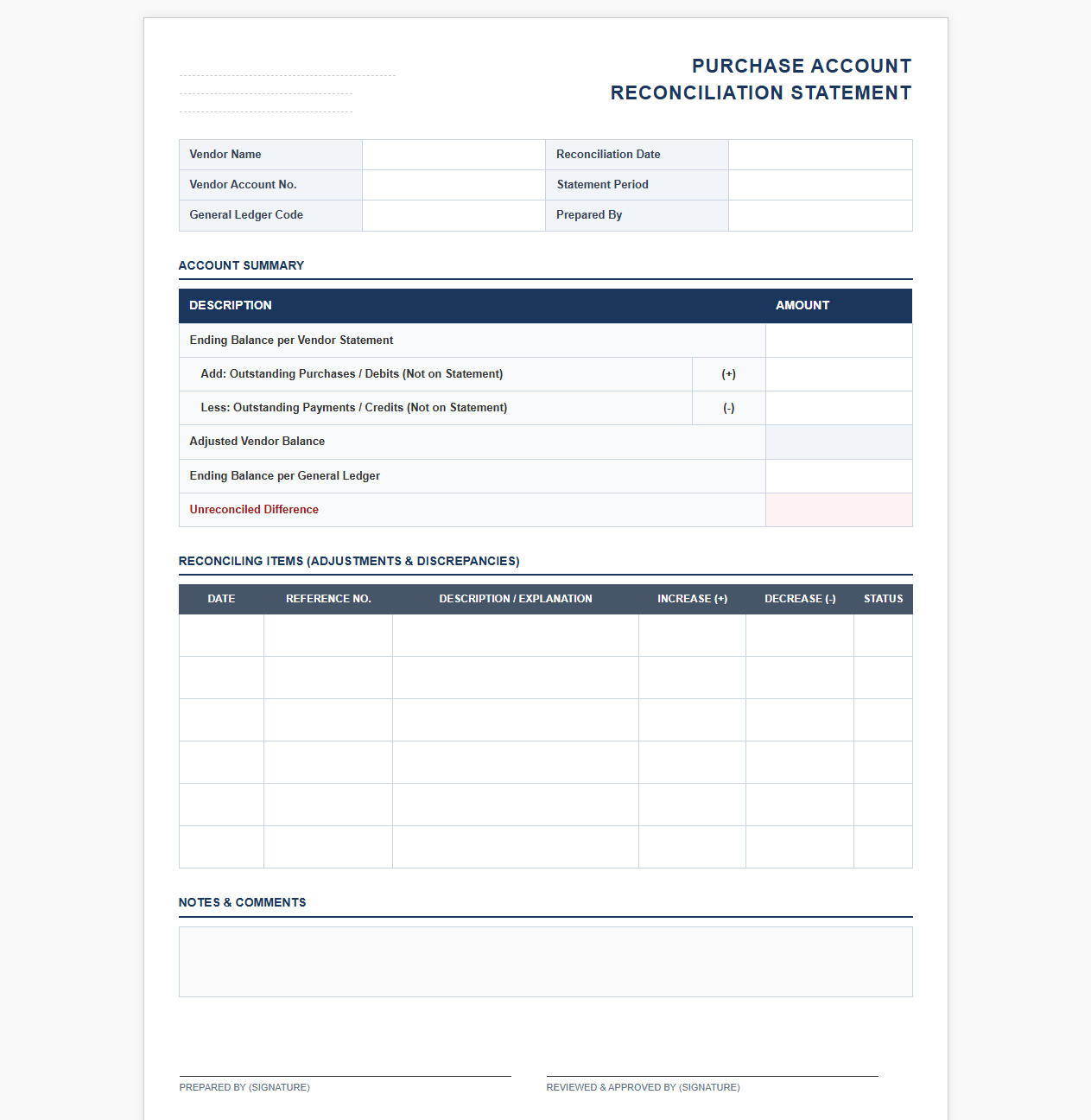Click the 'STATUS' column header

click(x=883, y=599)
